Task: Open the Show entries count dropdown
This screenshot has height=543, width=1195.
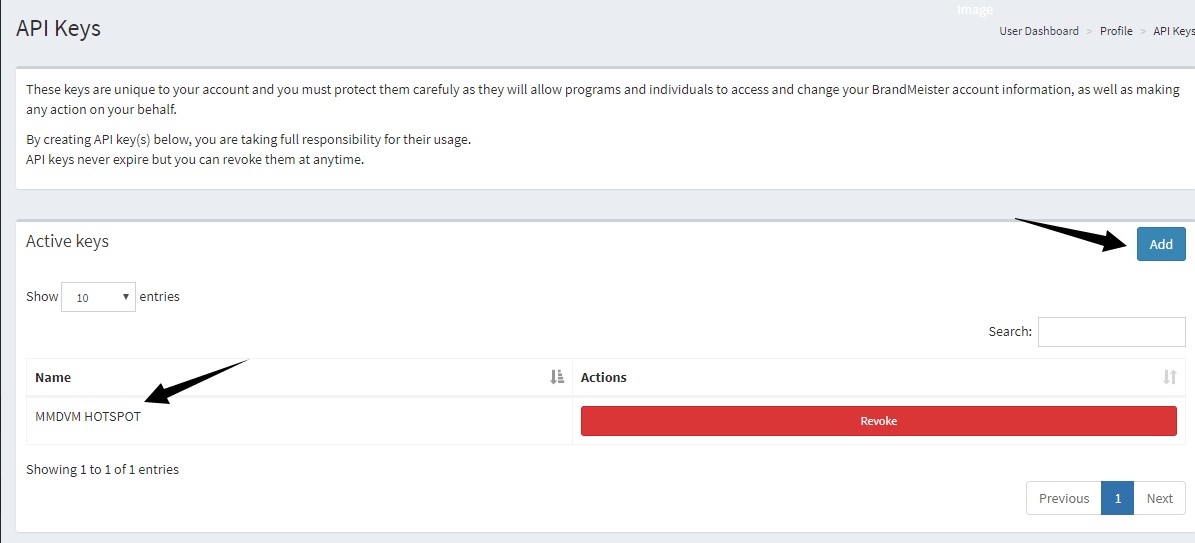Action: click(x=98, y=297)
